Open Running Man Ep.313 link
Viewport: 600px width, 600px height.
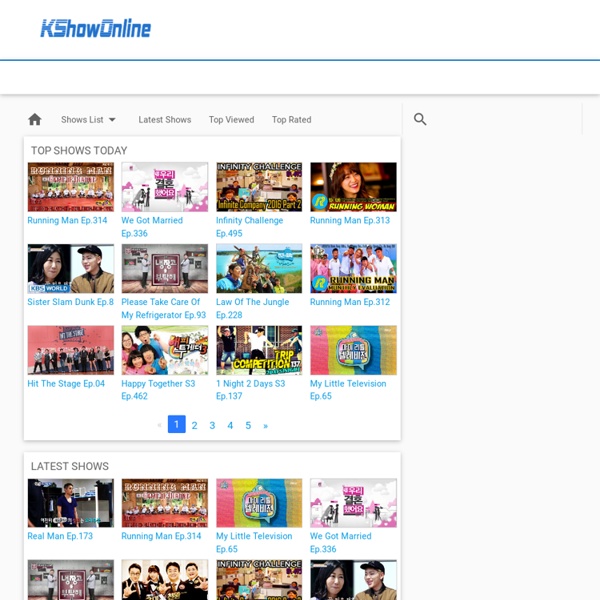[349, 220]
